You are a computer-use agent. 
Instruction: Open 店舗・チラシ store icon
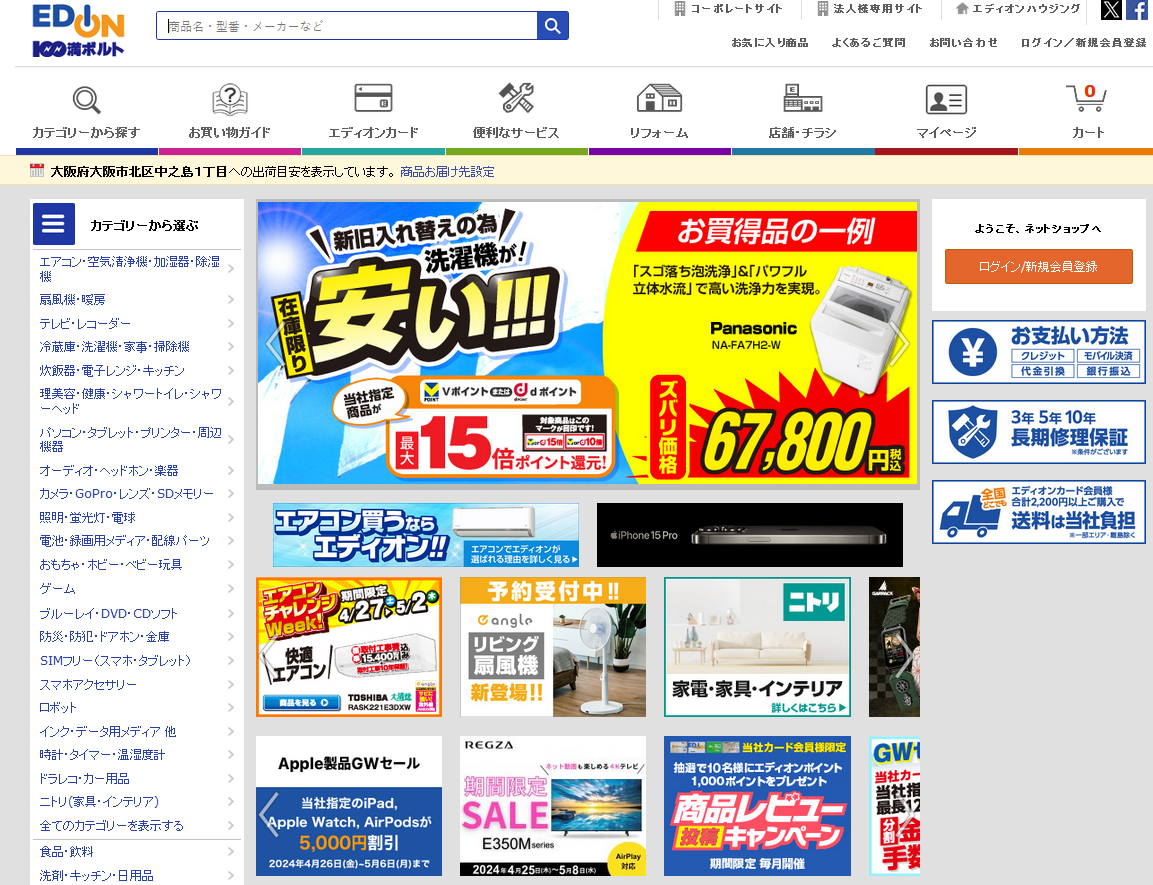pos(802,98)
